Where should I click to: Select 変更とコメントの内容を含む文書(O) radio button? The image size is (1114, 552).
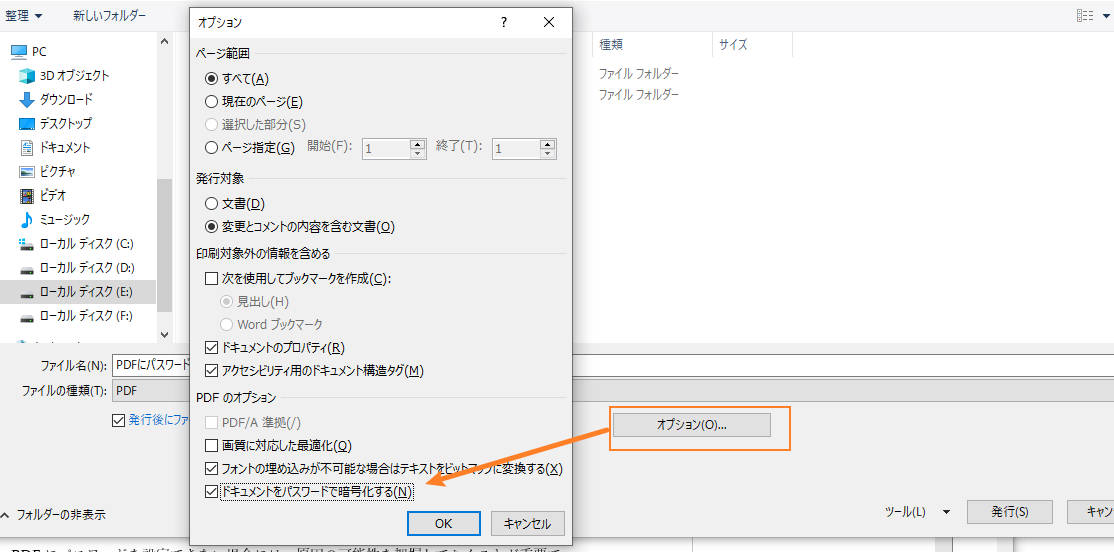tap(211, 227)
